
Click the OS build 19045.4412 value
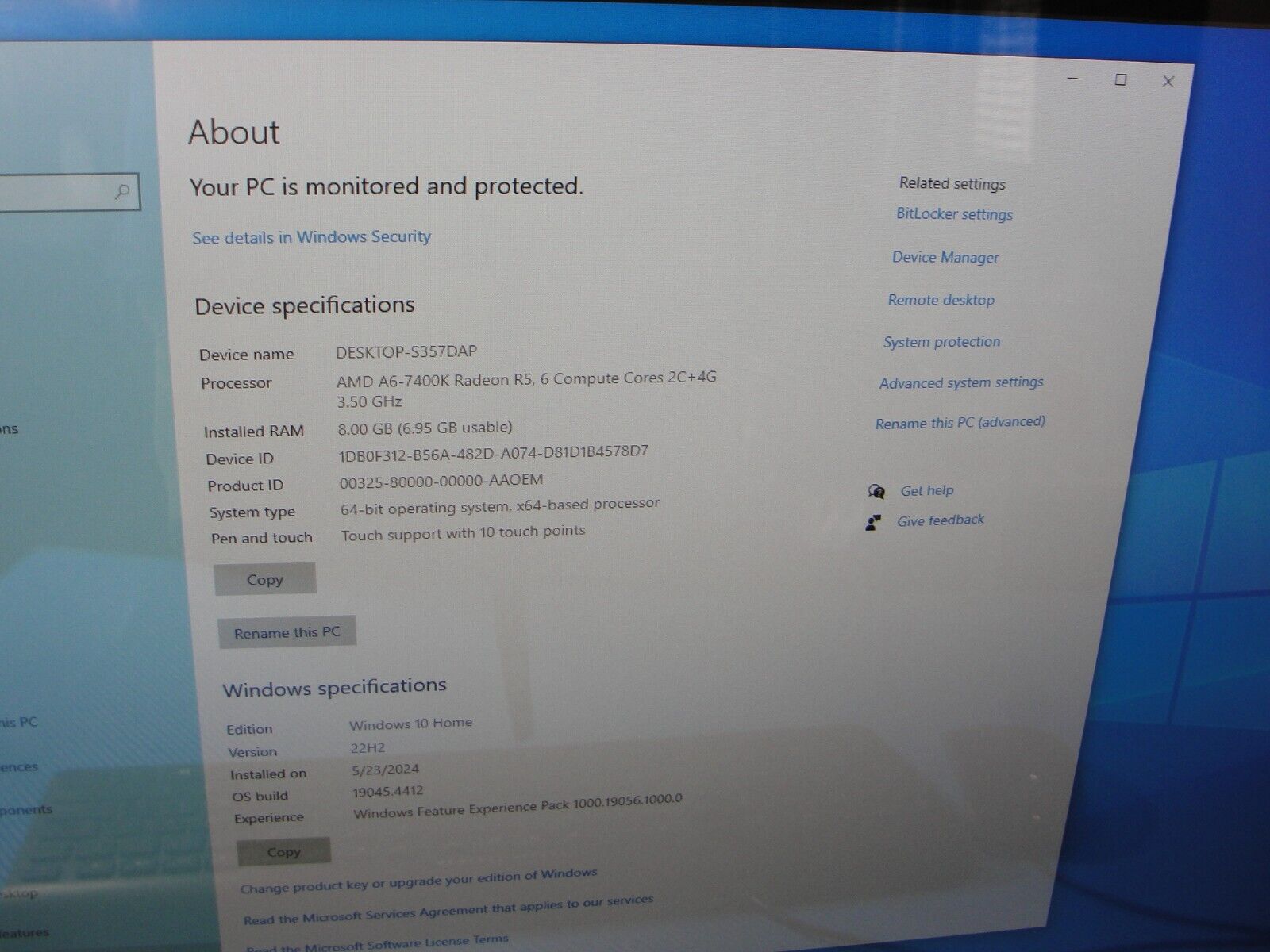coord(388,792)
